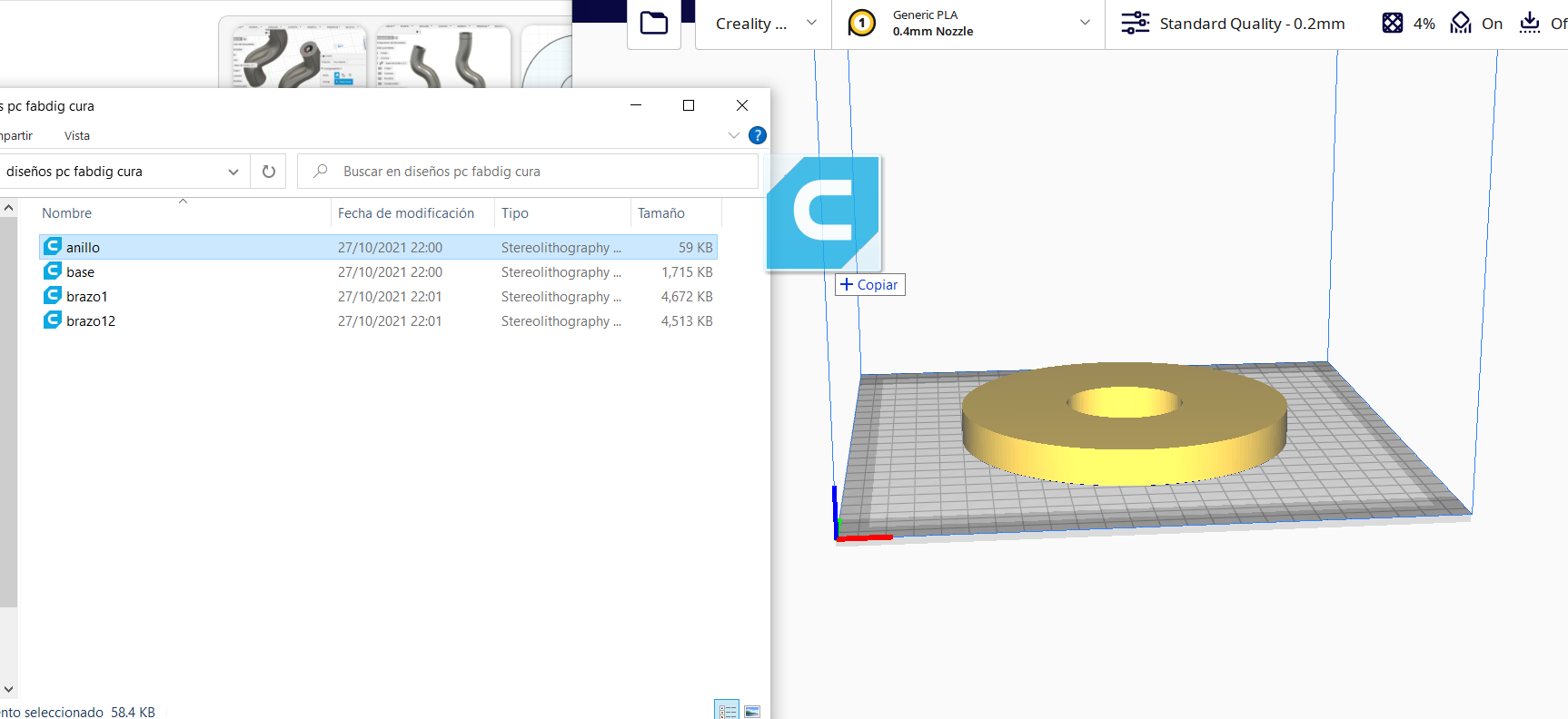Screen dimensions: 1568x719
Task: Click the 4,513 KB size cell
Action: [687, 320]
